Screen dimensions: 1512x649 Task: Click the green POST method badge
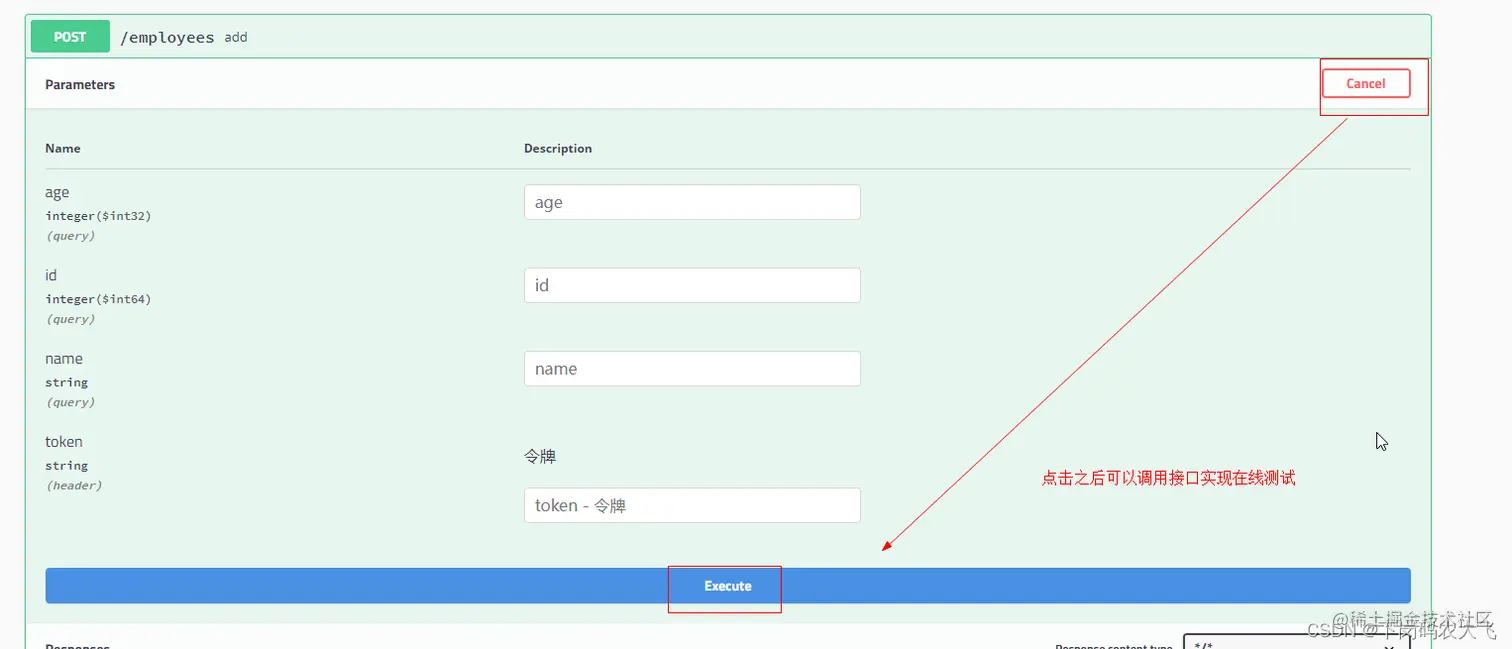70,37
